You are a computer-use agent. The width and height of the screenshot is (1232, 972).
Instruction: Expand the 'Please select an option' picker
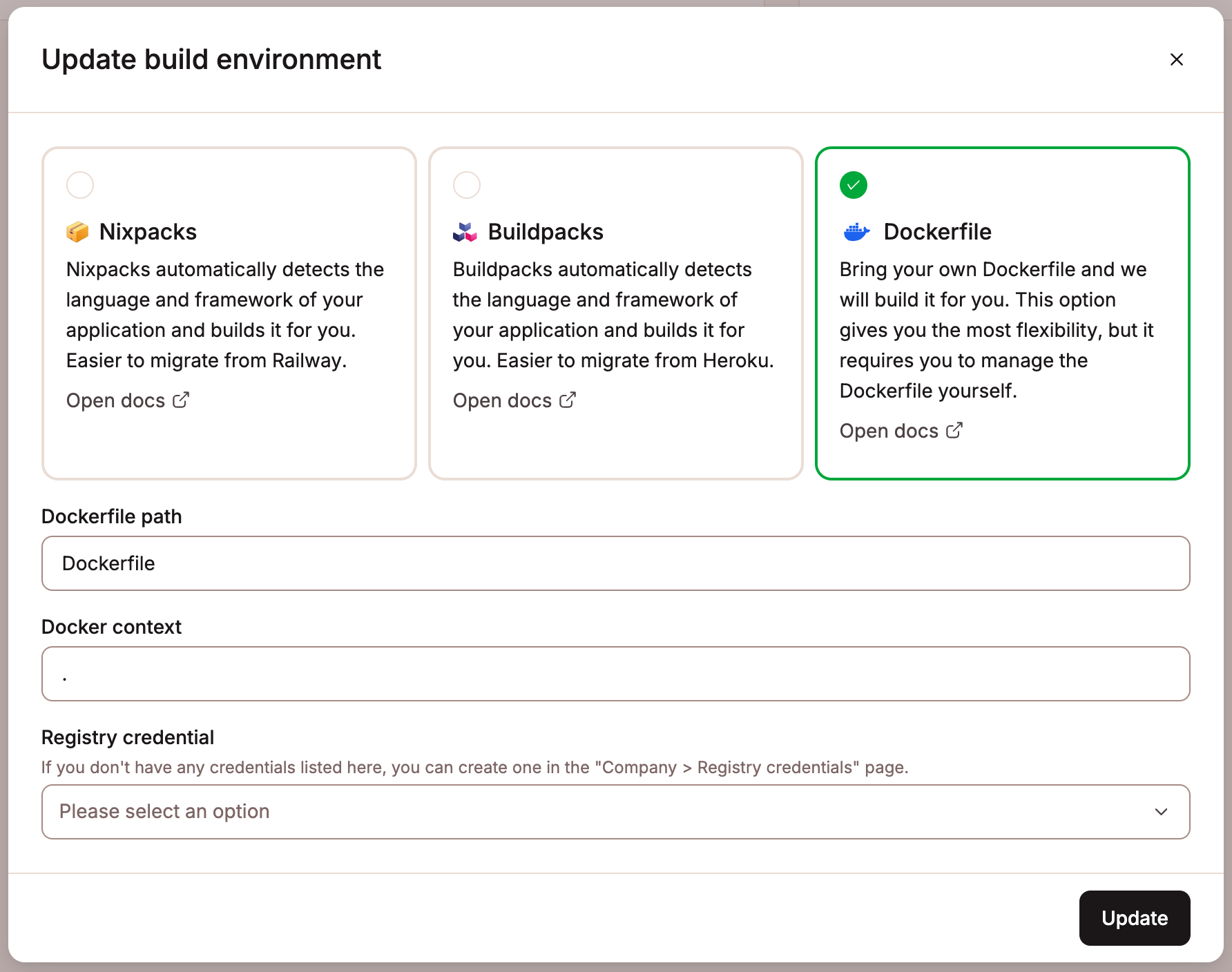coord(616,812)
